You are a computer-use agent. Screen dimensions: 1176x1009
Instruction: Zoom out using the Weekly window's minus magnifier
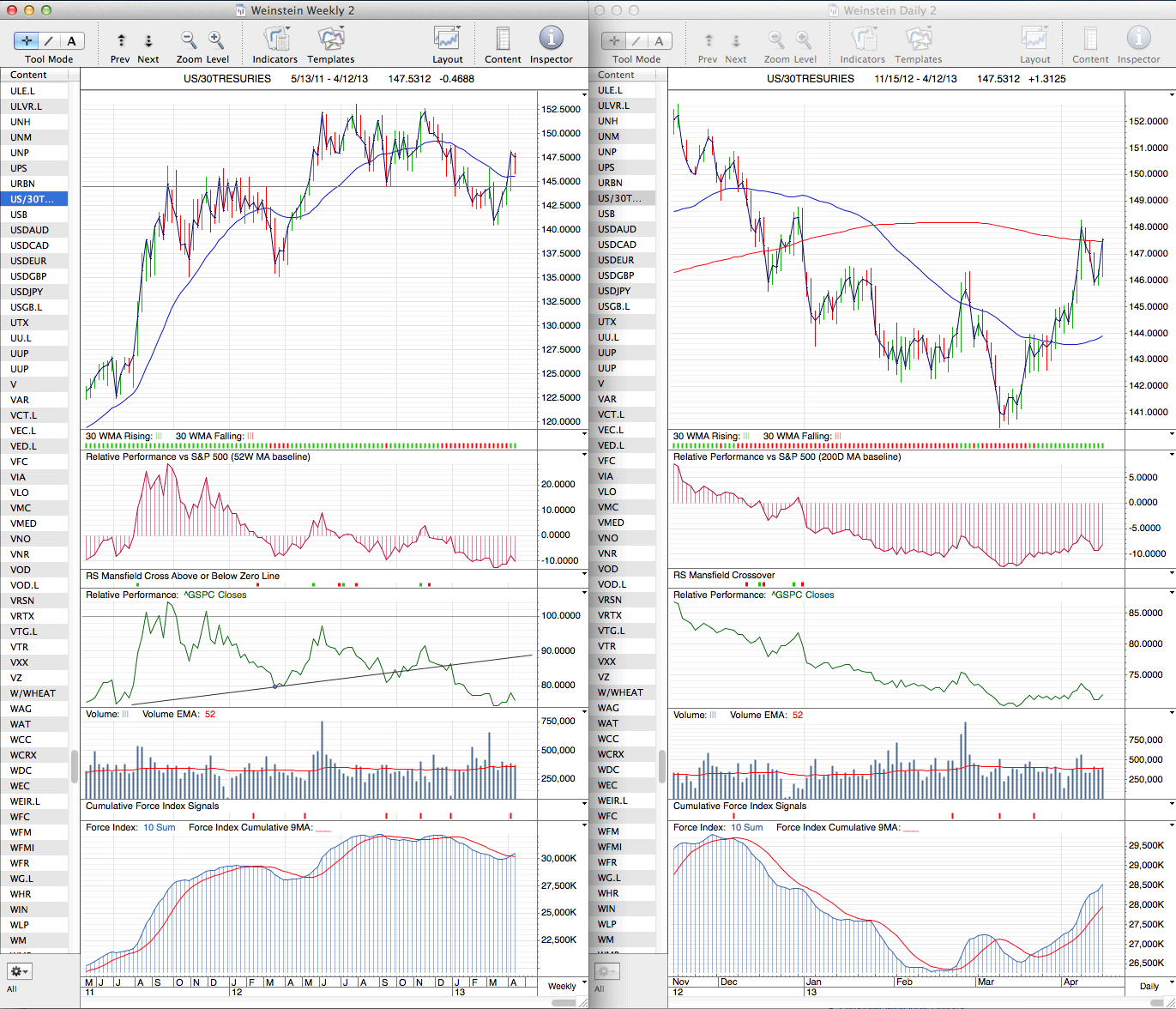coord(189,40)
